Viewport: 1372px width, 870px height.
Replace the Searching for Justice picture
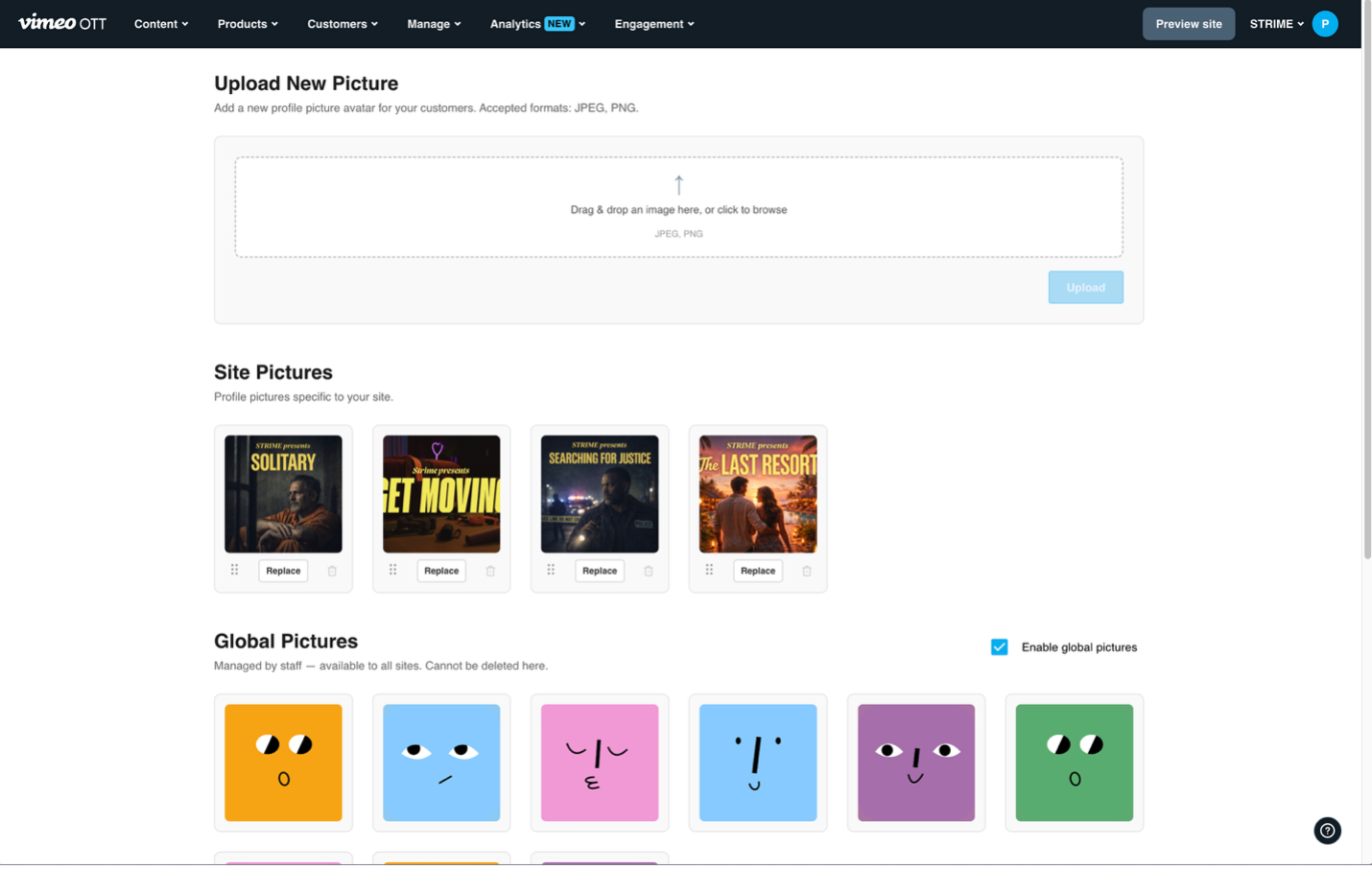600,571
